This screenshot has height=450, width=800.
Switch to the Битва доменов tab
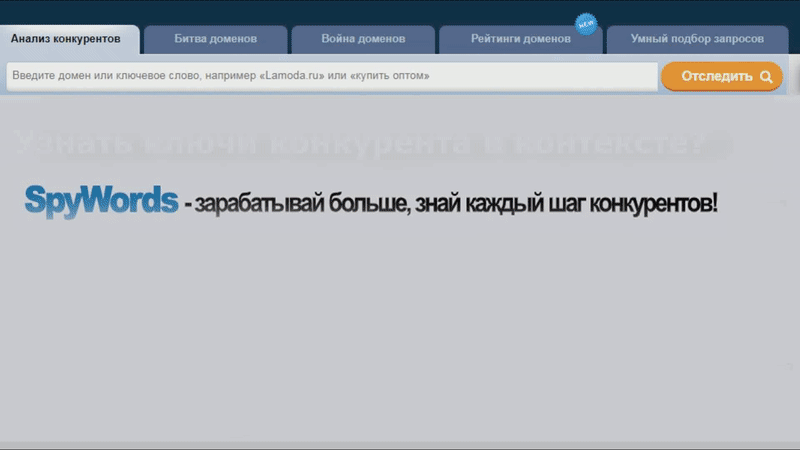point(215,39)
